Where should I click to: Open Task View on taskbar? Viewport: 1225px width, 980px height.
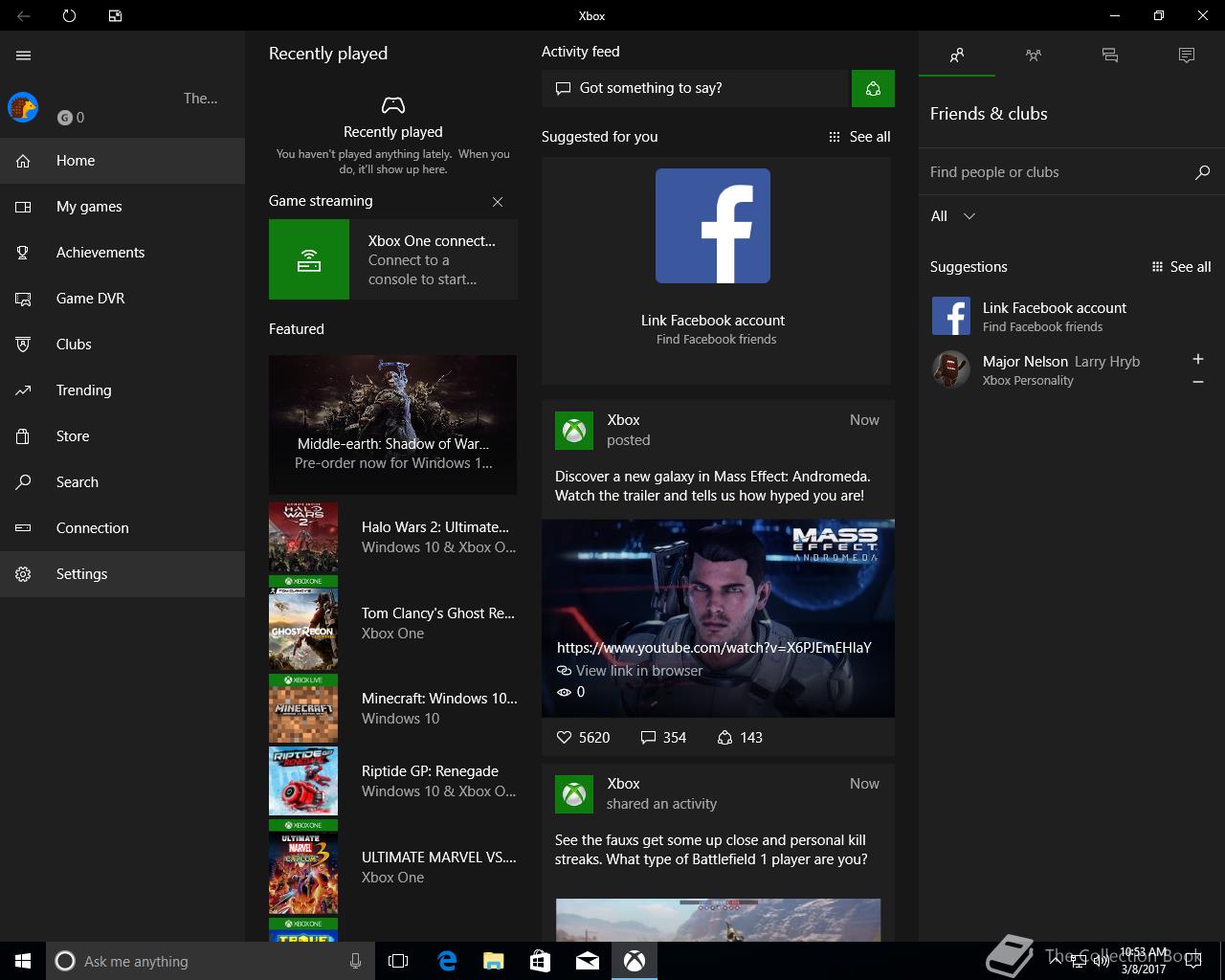pyautogui.click(x=398, y=961)
